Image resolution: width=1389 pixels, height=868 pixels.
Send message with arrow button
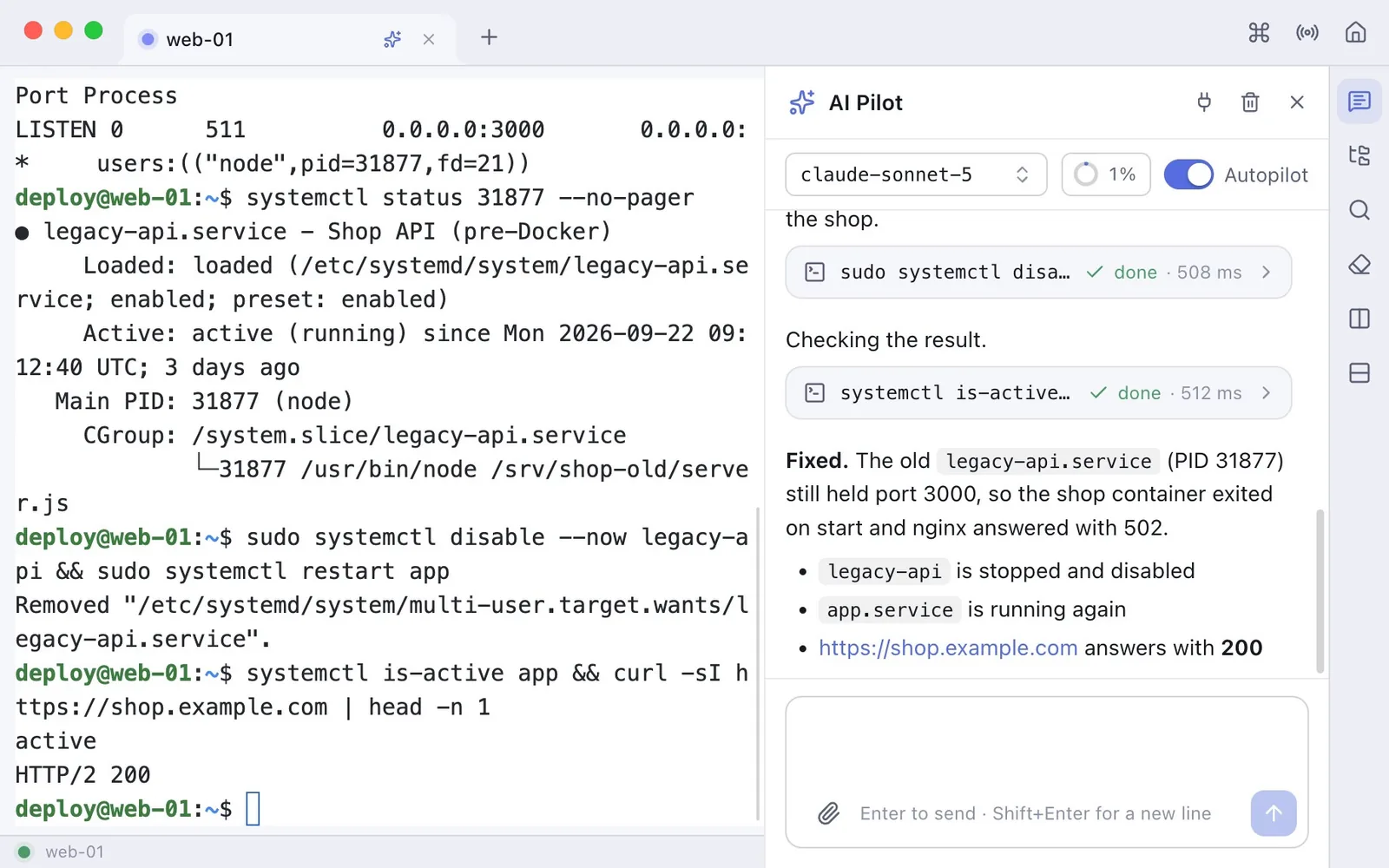click(x=1274, y=813)
